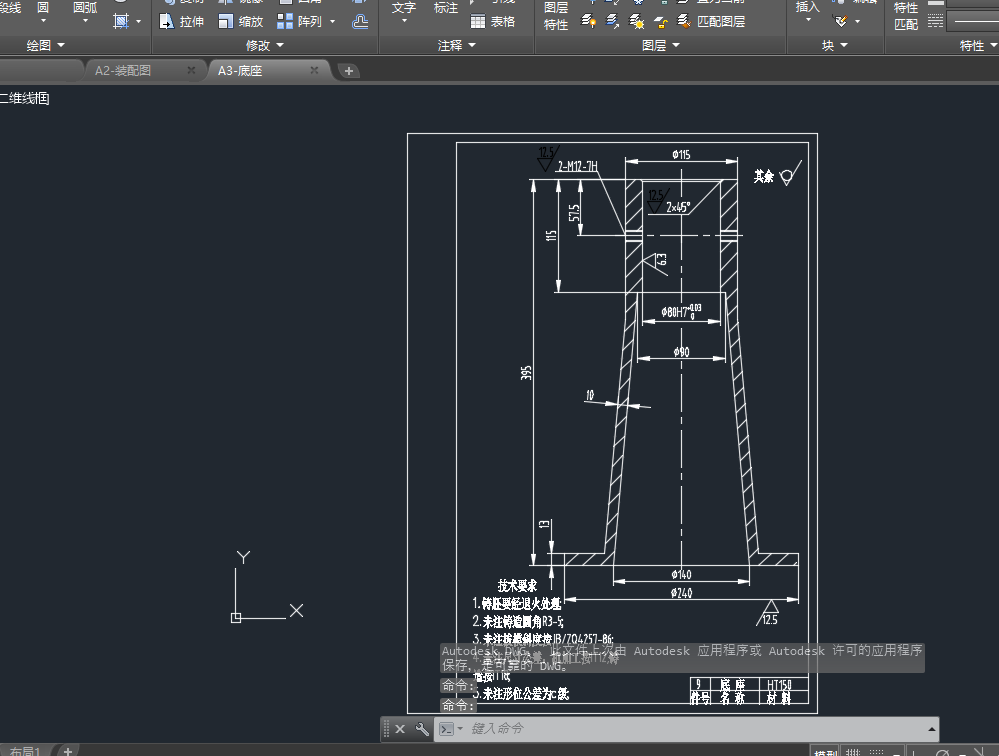This screenshot has width=999, height=756.
Task: Expand command history with up arrow
Action: [931, 729]
